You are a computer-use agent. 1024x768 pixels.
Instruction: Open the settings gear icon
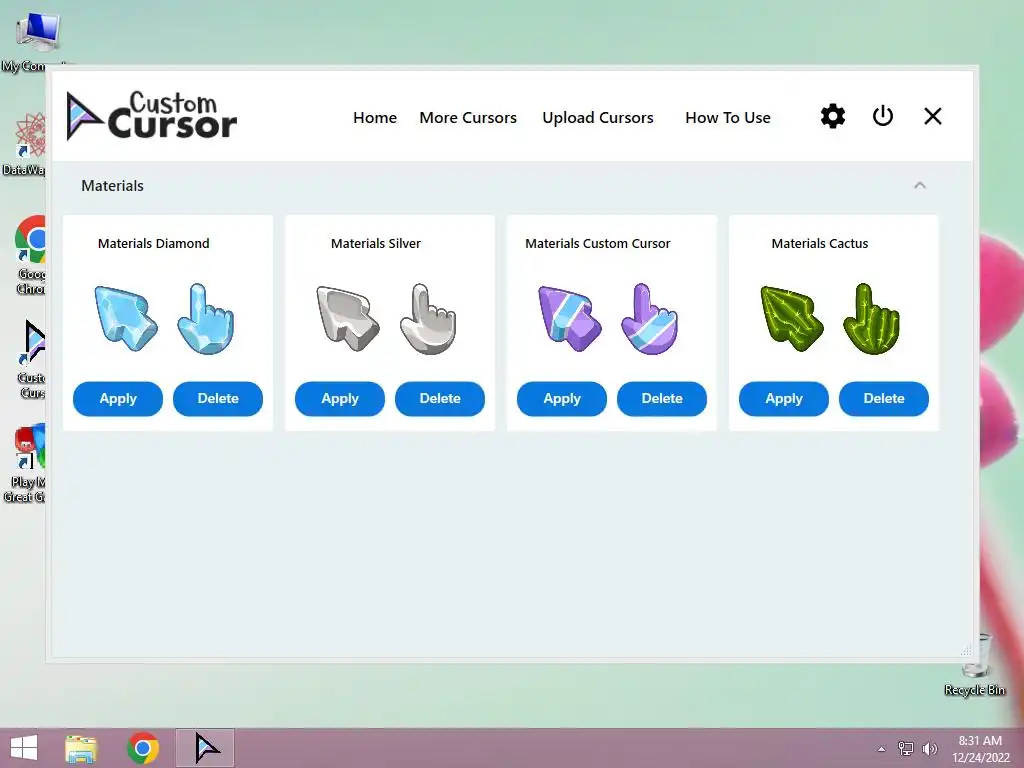833,116
